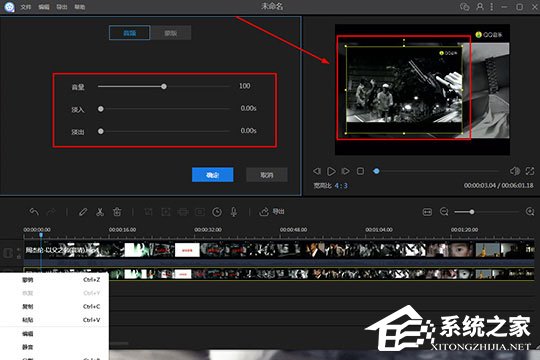Screen dimensions: 540x360
Task: Delete the clip with the trash icon
Action: pos(117,212)
